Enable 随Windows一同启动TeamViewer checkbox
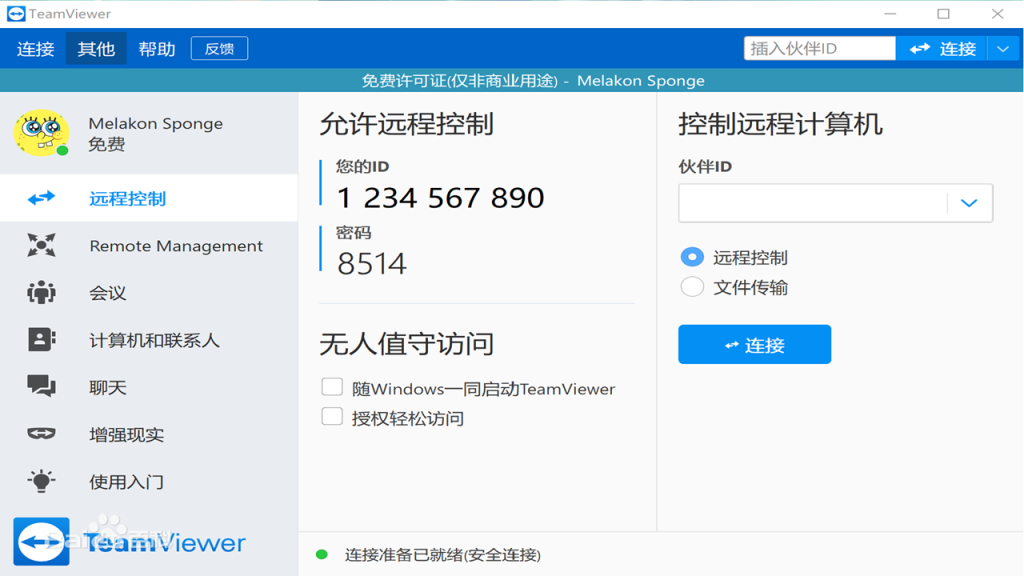 [x=332, y=387]
